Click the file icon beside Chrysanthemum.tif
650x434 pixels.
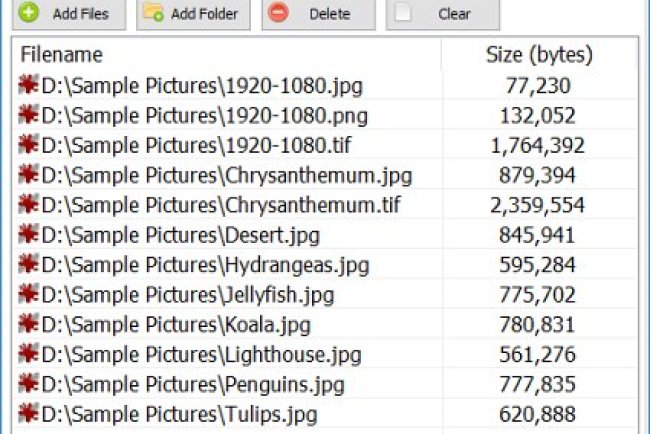(28, 206)
